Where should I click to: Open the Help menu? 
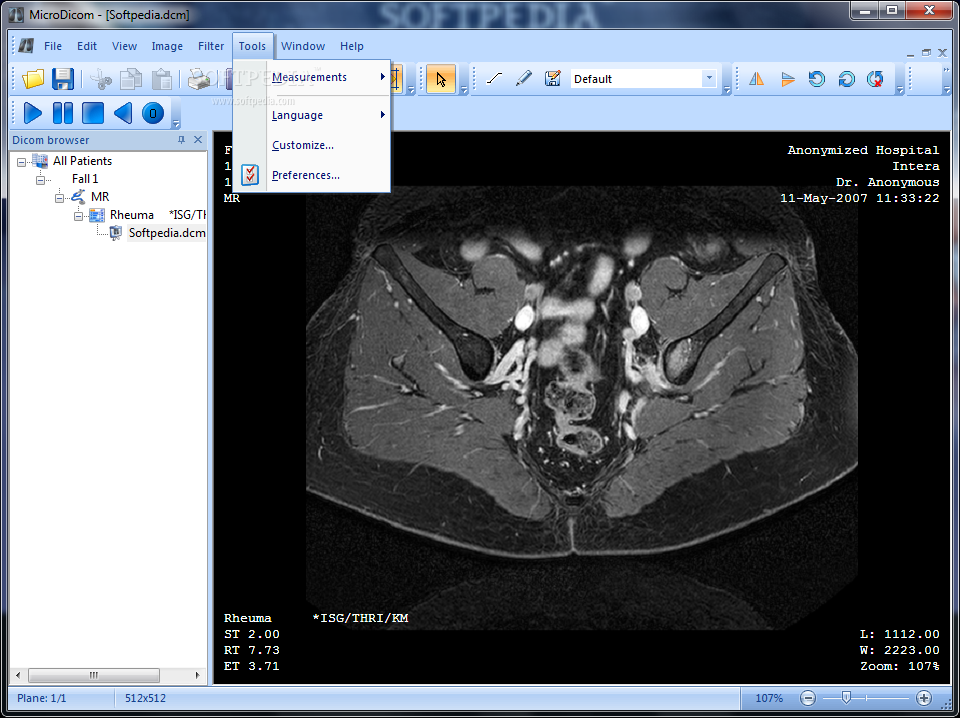click(x=352, y=46)
